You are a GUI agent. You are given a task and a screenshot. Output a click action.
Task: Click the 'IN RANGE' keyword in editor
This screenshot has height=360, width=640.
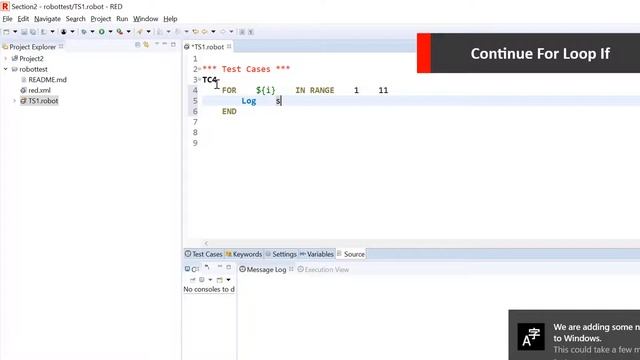(x=315, y=90)
